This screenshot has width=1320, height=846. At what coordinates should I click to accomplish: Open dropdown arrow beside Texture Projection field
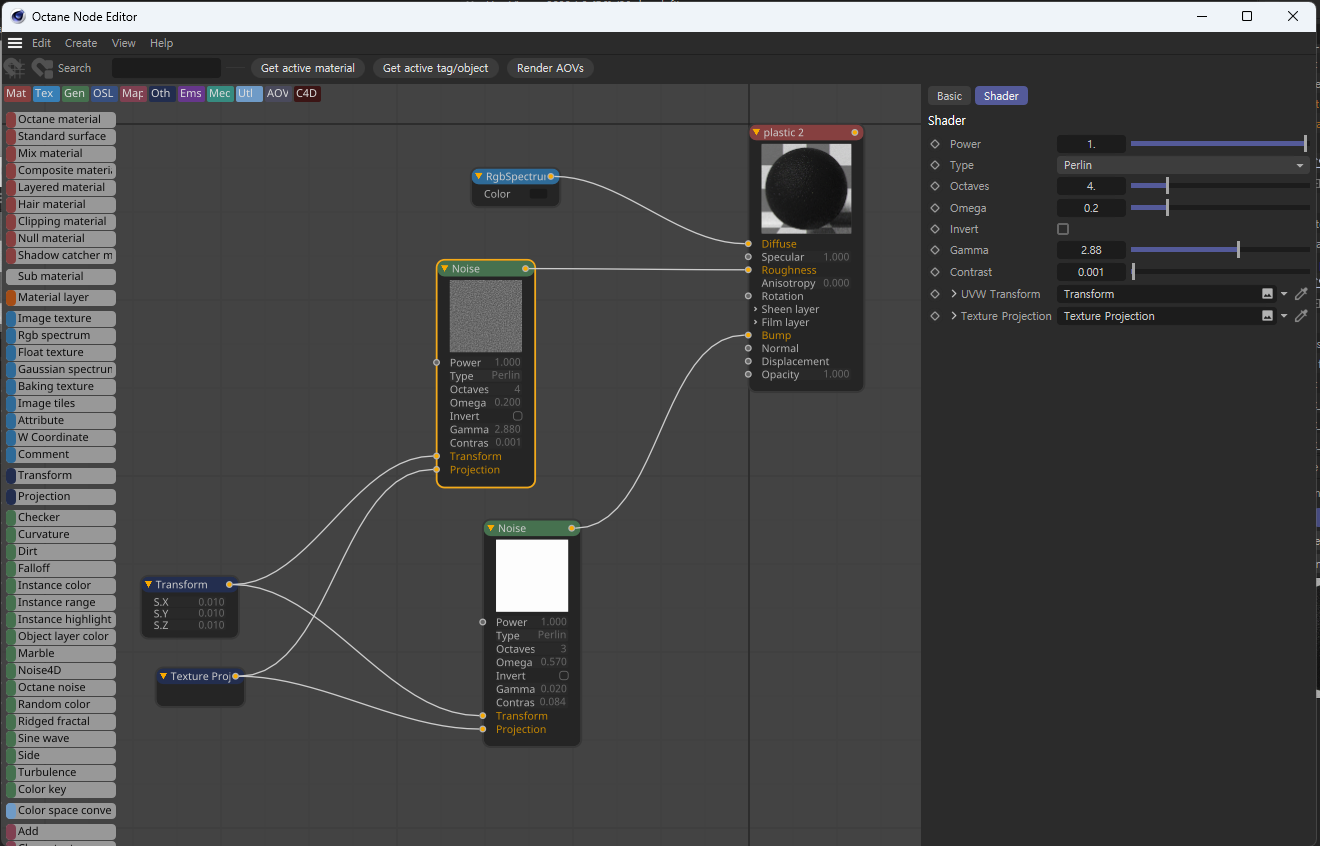click(1284, 316)
